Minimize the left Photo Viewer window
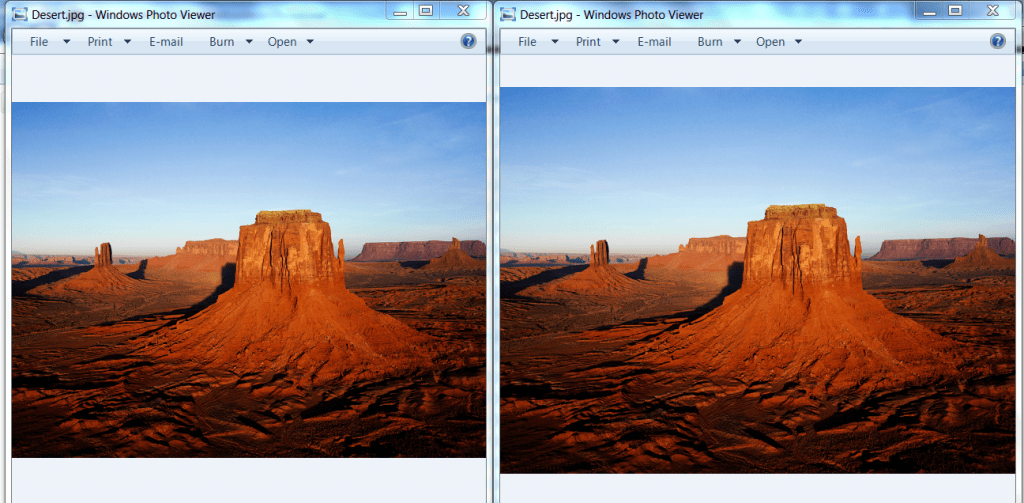1024x503 pixels. point(400,11)
